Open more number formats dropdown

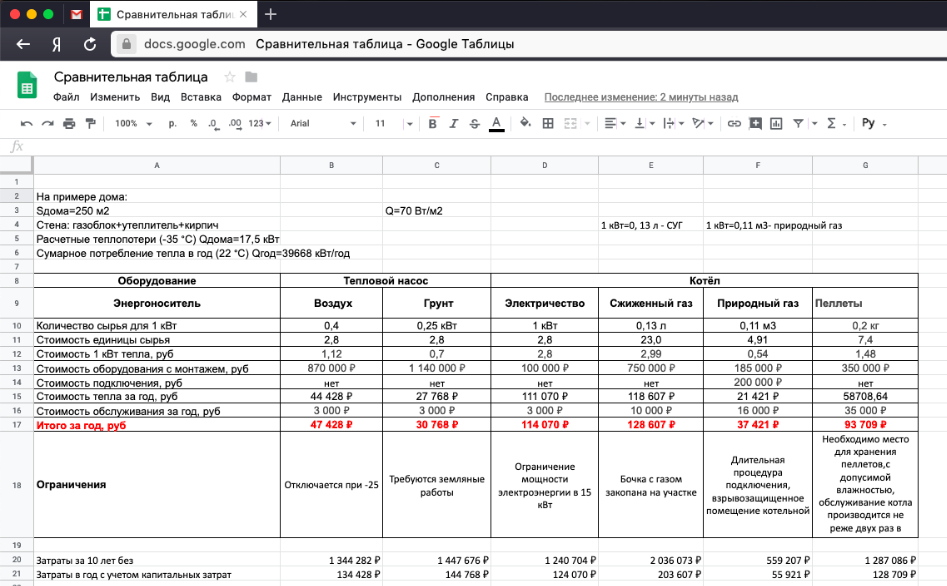(x=260, y=124)
